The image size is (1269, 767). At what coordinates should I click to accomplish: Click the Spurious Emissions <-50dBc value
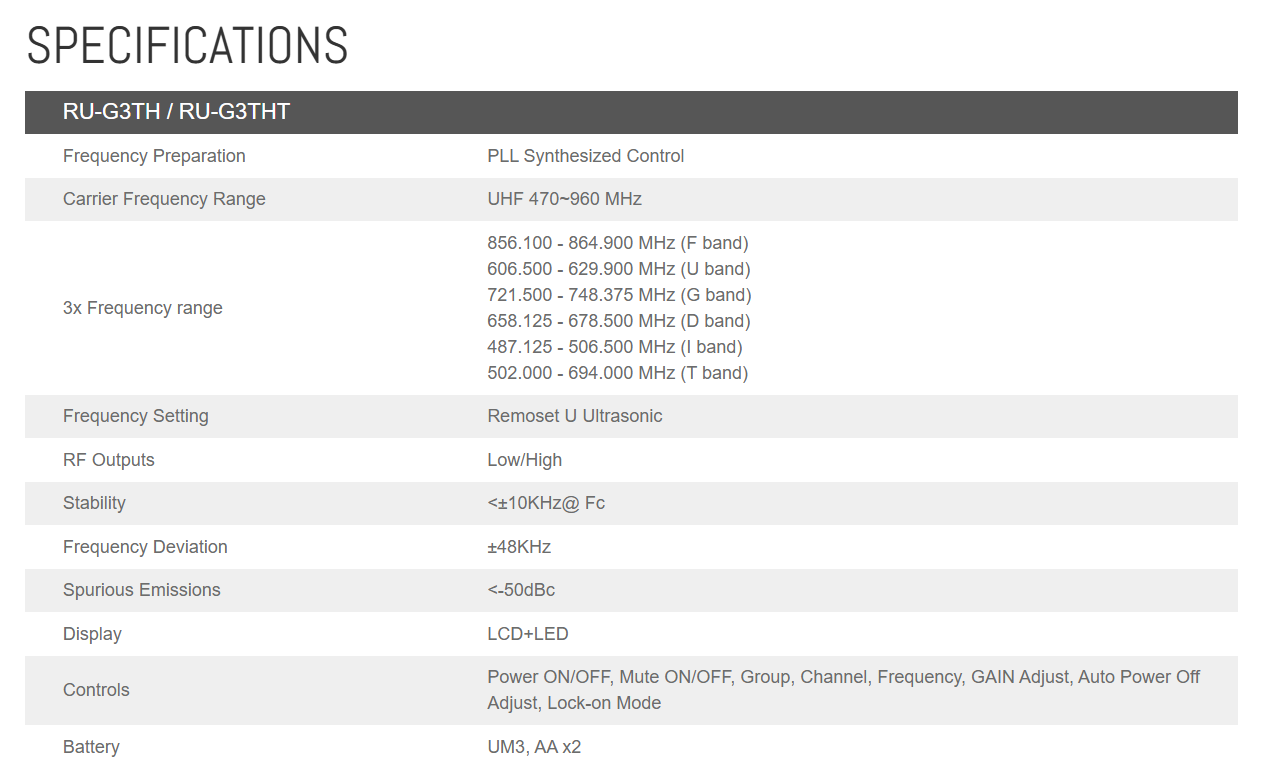coord(521,590)
